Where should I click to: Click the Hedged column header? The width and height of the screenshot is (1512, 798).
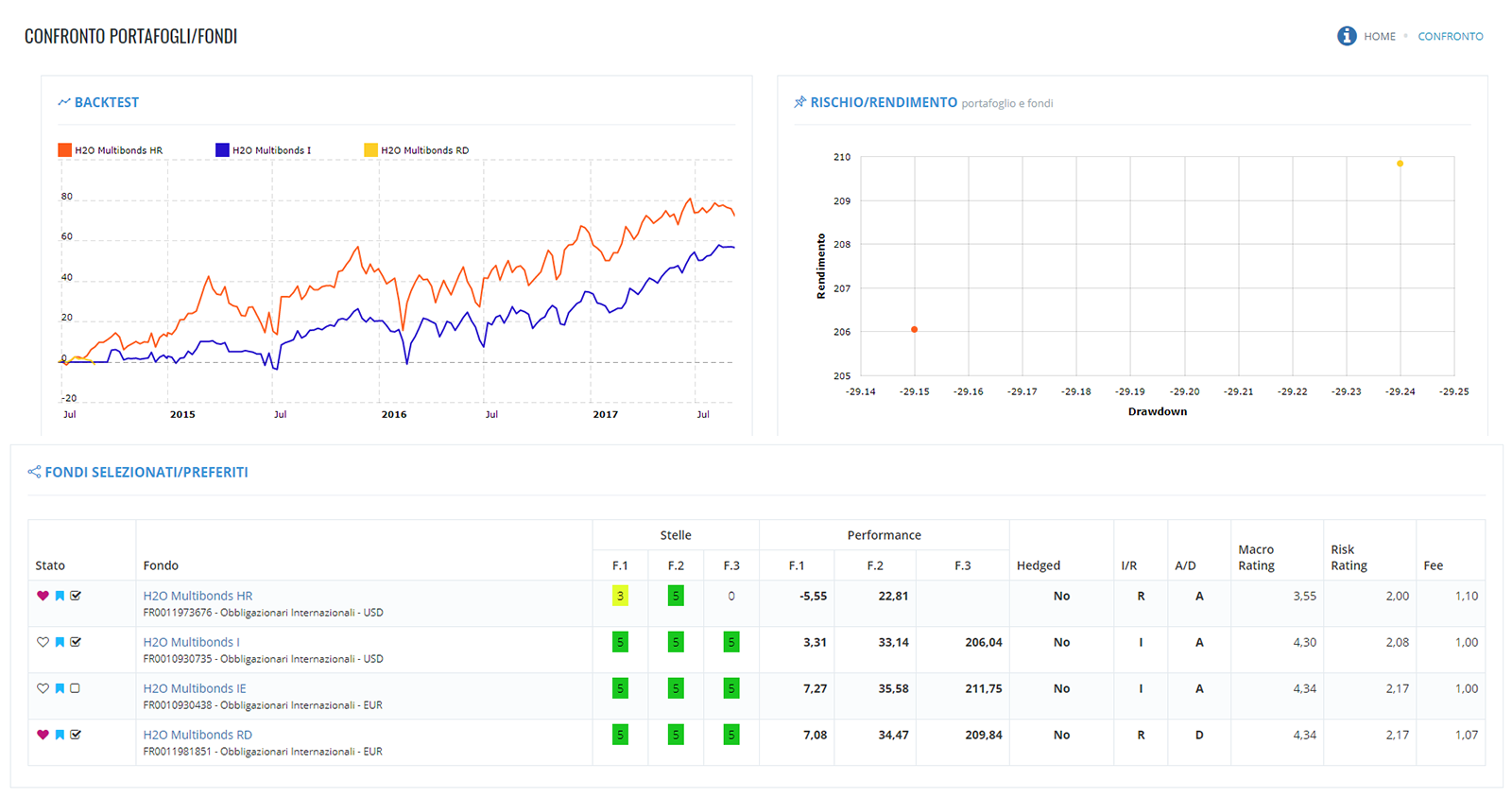tap(1039, 565)
